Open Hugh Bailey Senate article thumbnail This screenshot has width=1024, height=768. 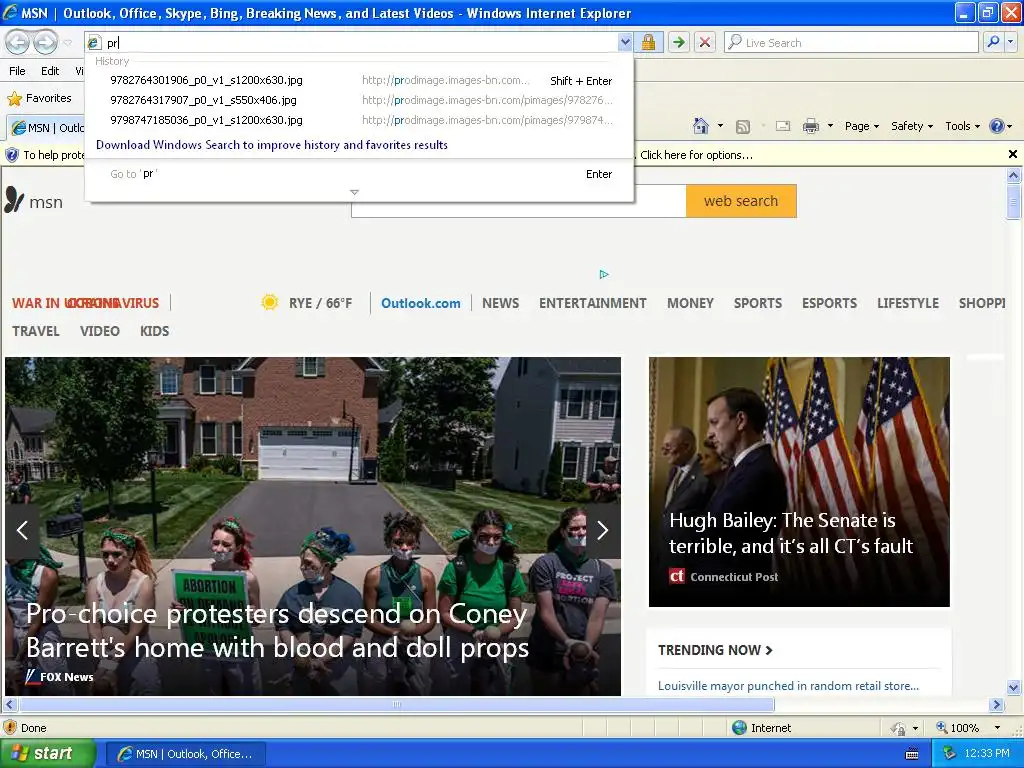[x=799, y=481]
